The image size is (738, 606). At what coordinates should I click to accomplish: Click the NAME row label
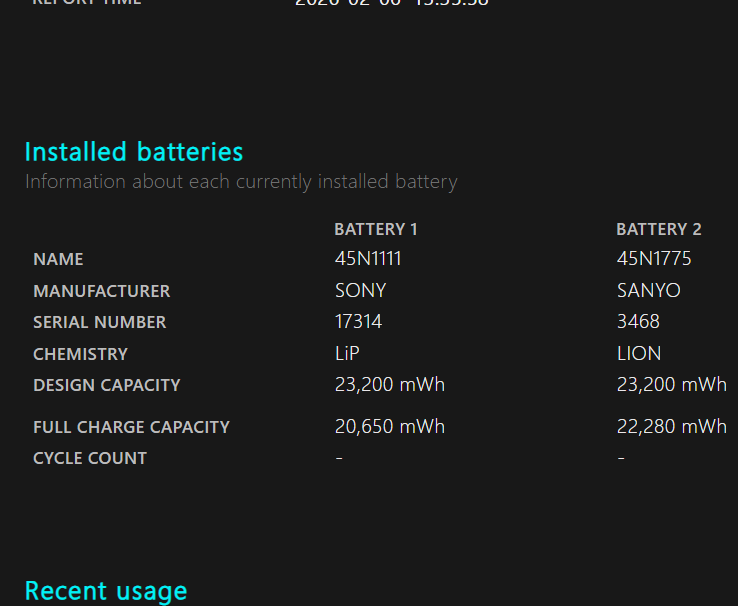click(x=58, y=260)
